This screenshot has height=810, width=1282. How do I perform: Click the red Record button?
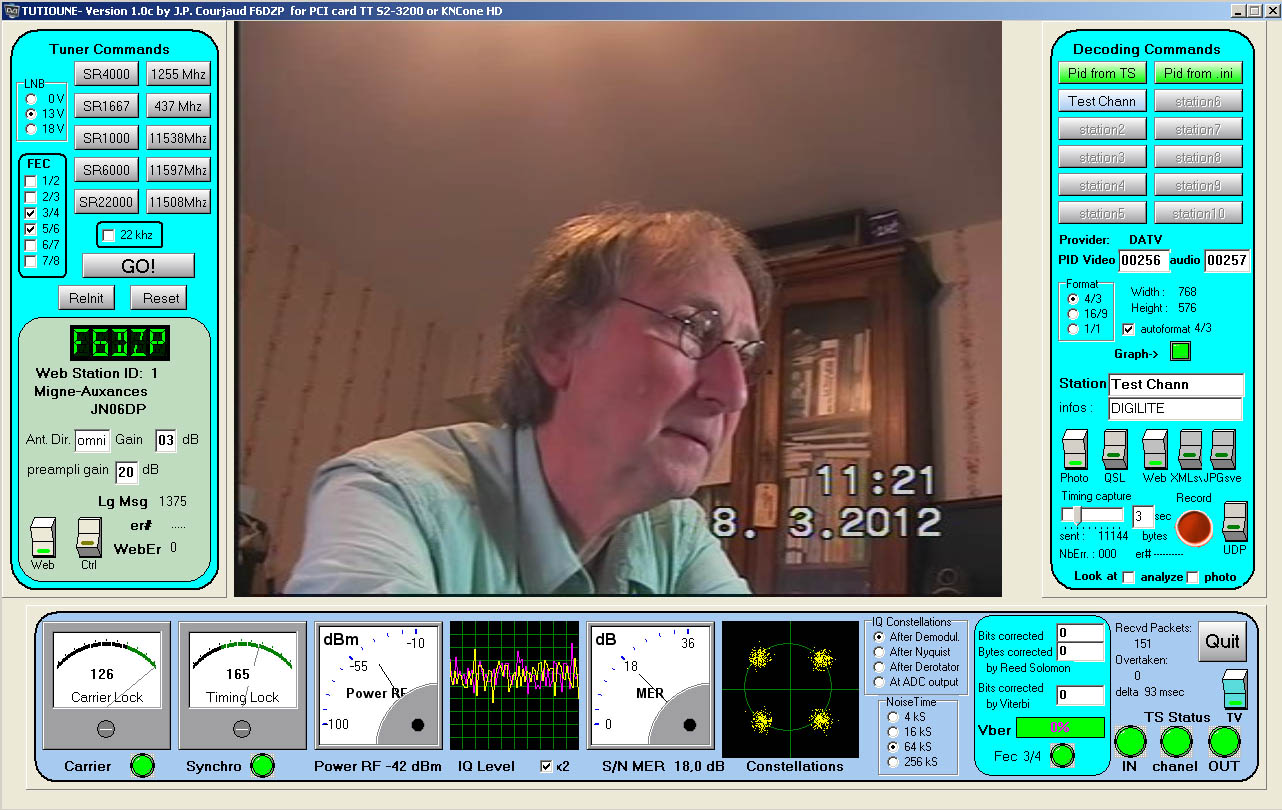(1193, 527)
